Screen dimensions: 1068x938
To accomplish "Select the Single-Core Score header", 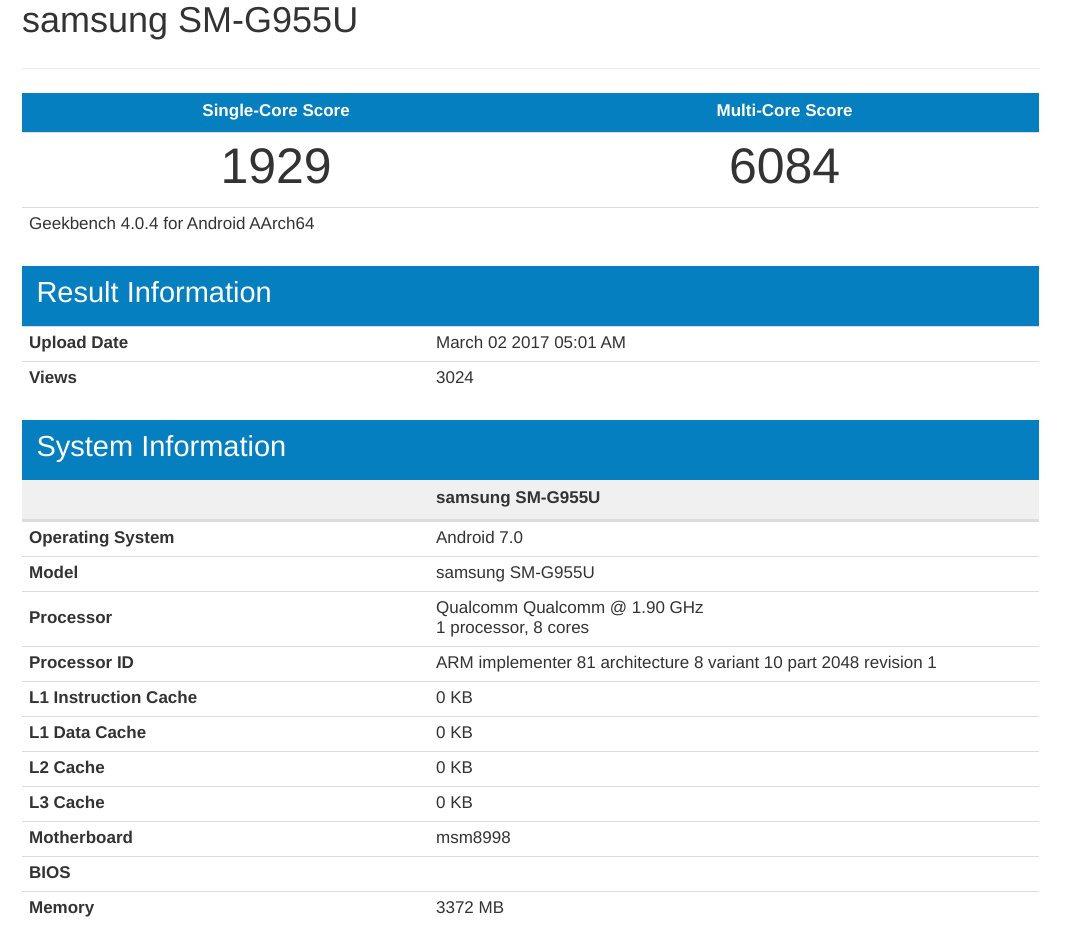I will point(276,110).
